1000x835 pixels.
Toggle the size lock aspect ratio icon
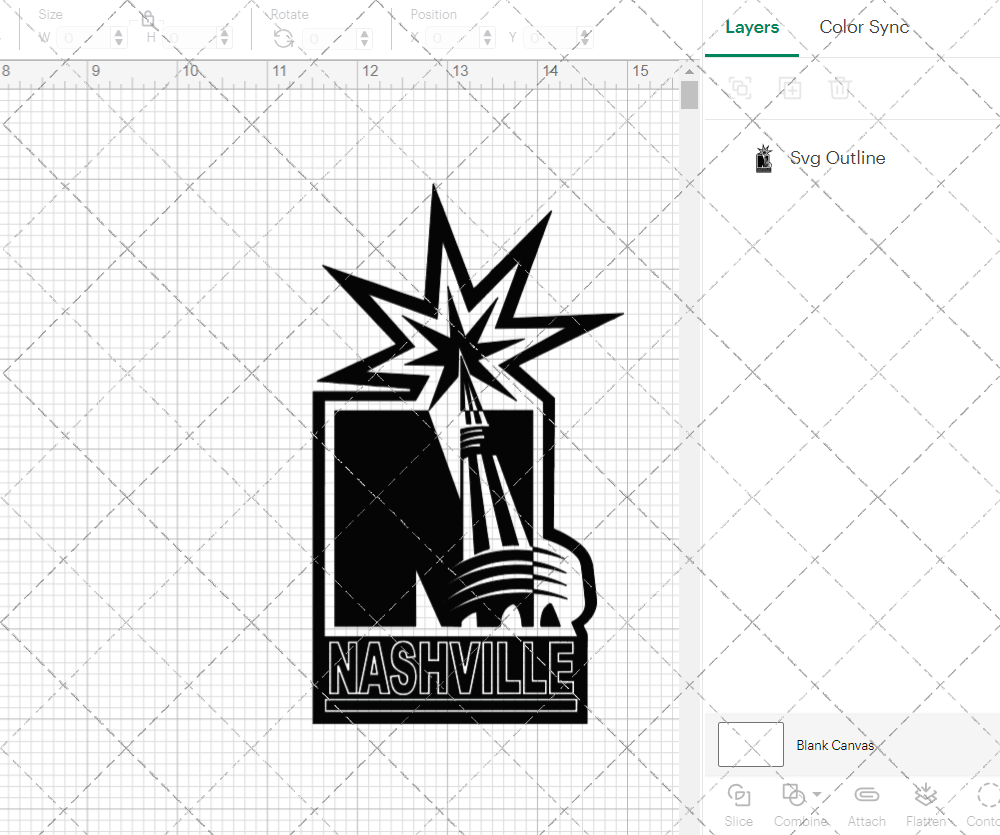(x=148, y=18)
